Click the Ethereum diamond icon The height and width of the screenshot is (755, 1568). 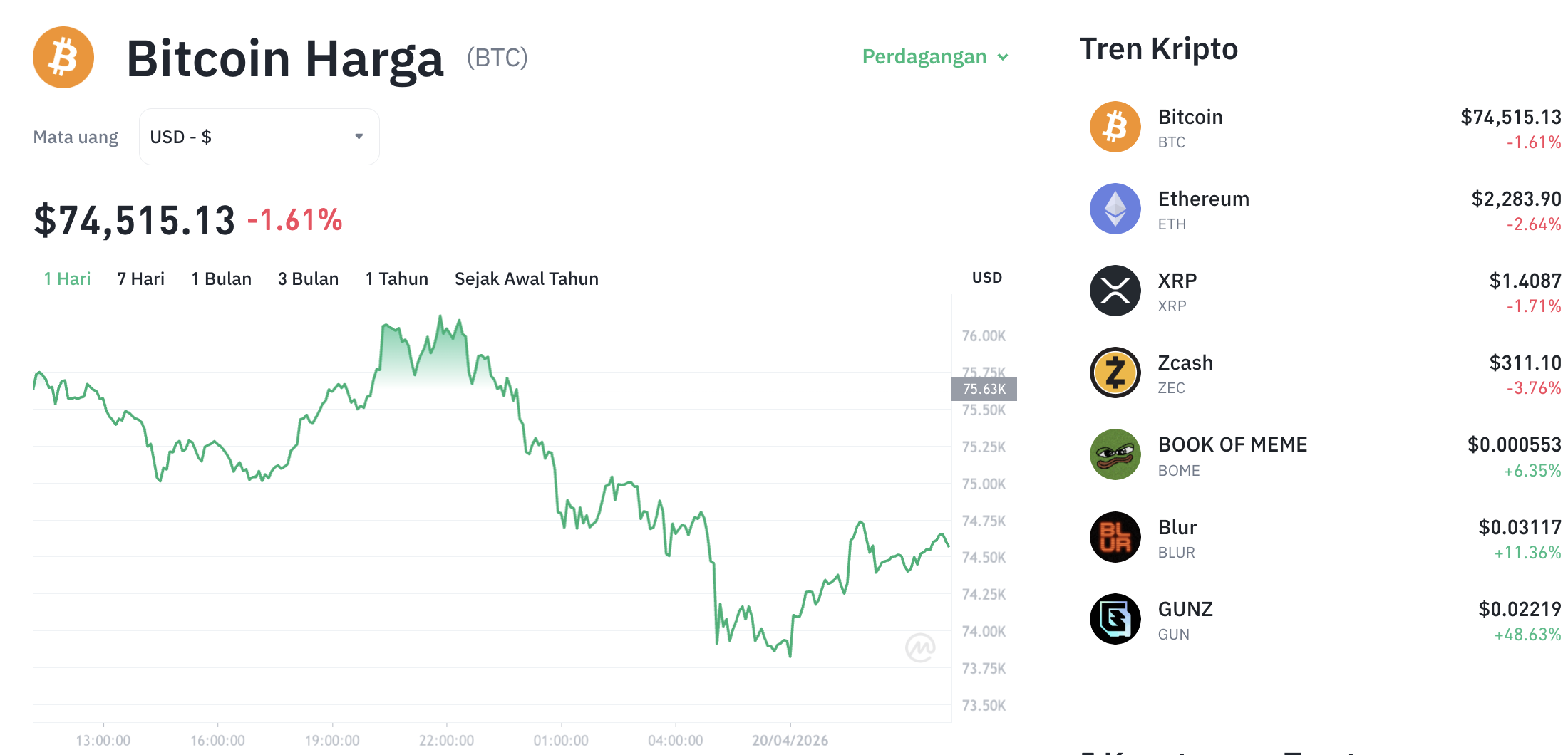point(1115,209)
